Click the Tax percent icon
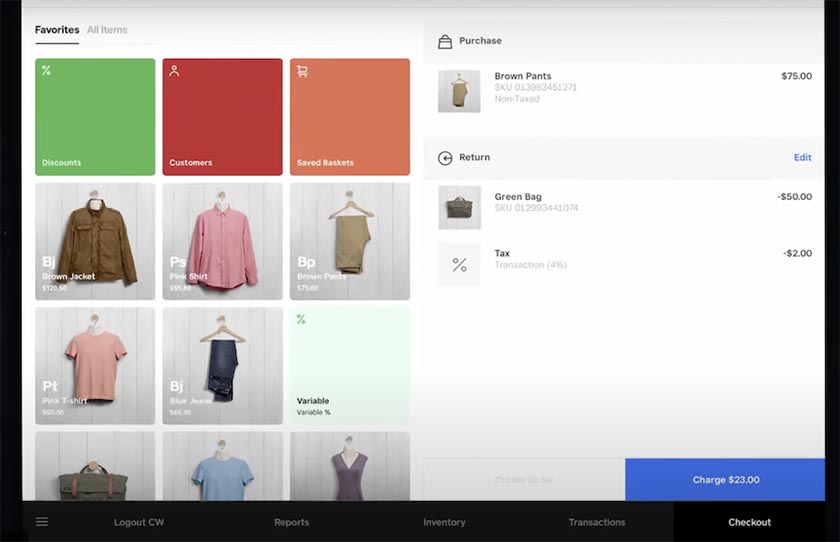 (459, 265)
